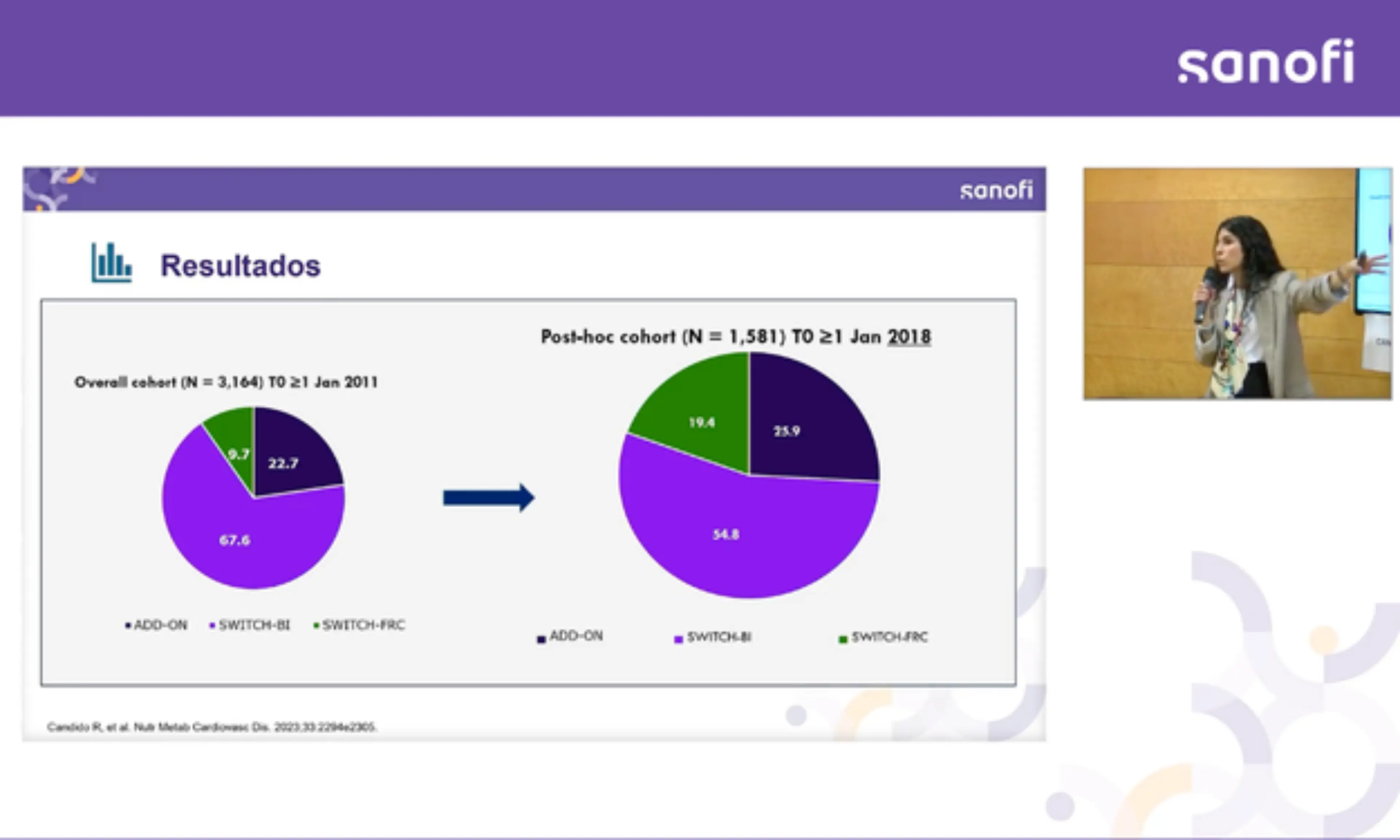Click the ADD-ON legend marker under right pie

[x=541, y=639]
